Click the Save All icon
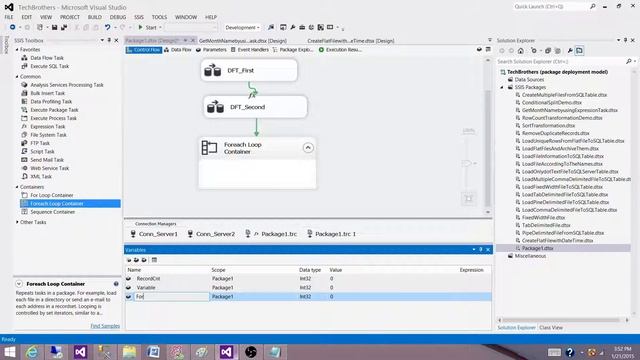Image resolution: width=640 pixels, height=360 pixels. [x=64, y=27]
